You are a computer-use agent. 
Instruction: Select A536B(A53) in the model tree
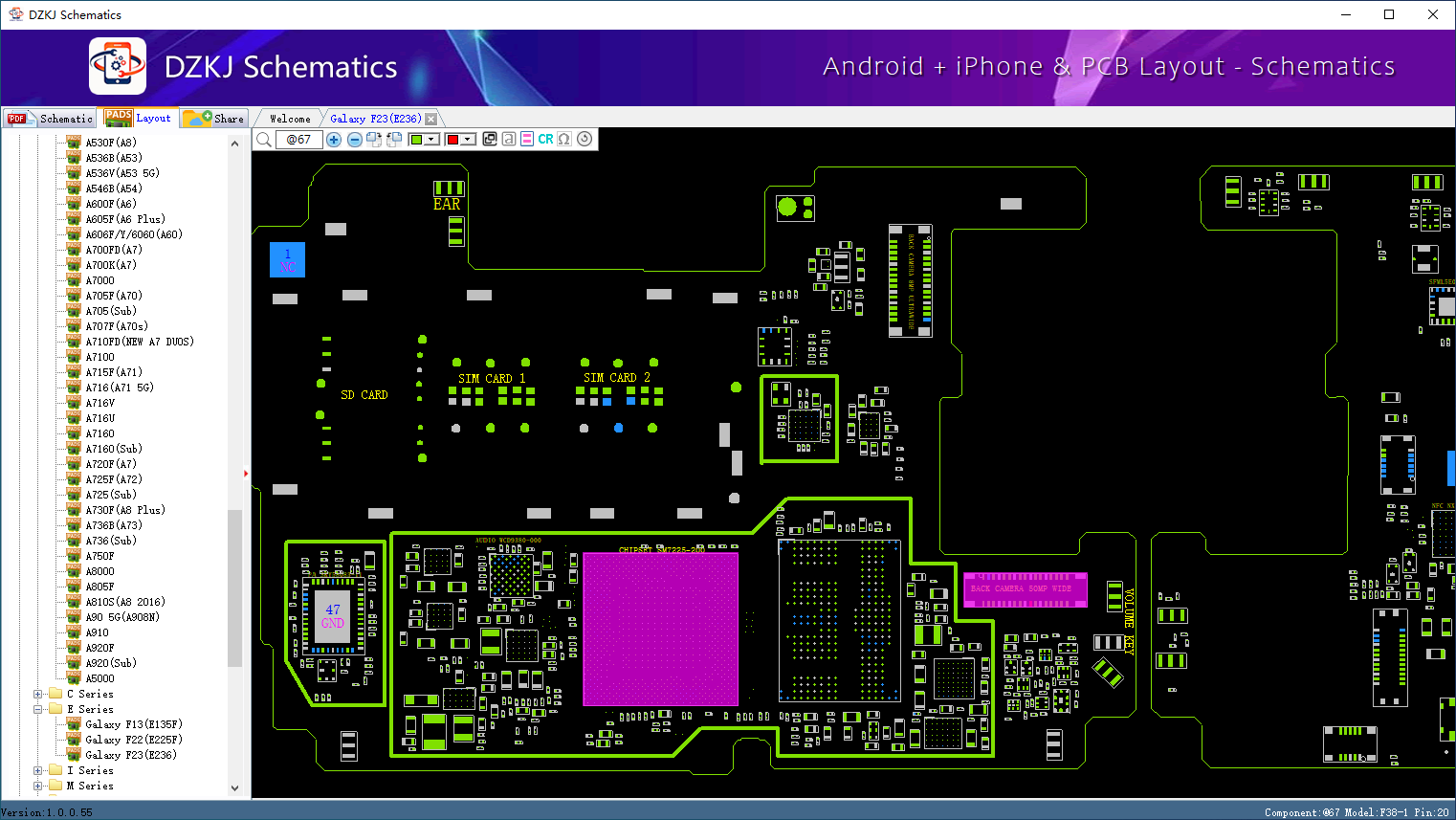tap(114, 158)
